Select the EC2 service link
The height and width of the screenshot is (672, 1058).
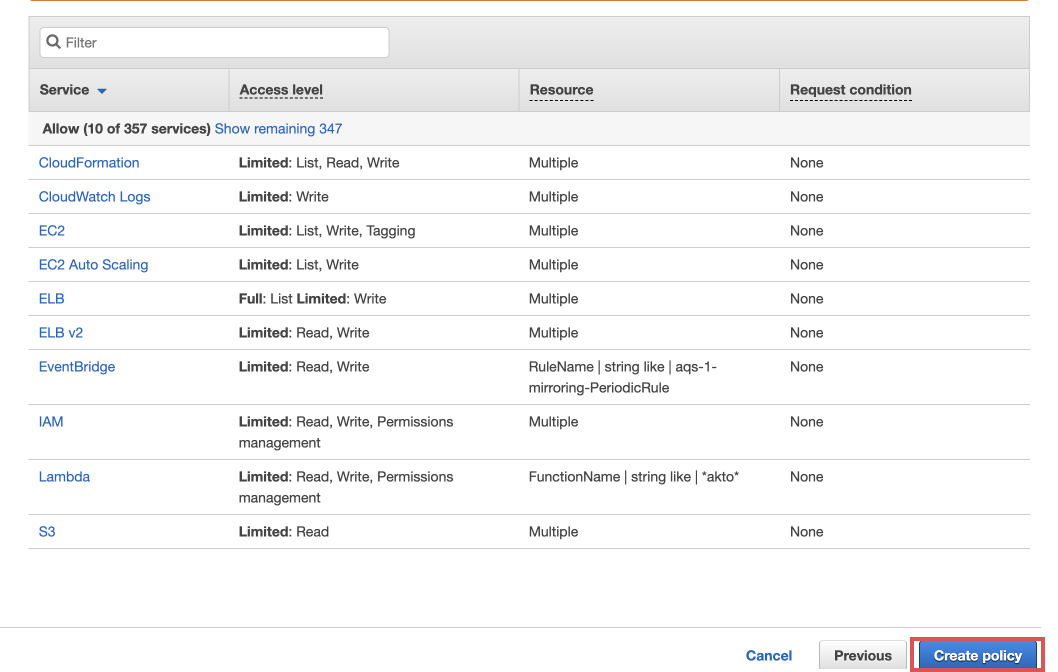tap(51, 230)
